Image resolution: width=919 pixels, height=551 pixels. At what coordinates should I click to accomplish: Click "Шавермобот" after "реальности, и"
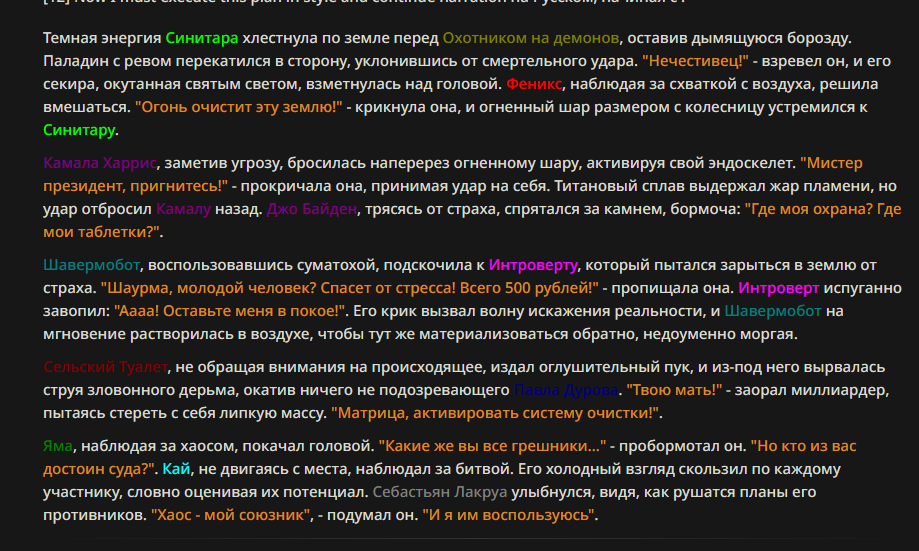click(773, 311)
